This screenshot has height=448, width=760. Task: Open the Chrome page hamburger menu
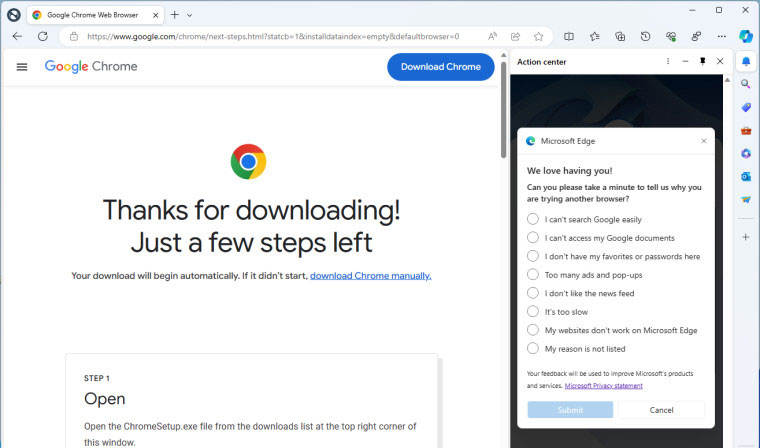[x=22, y=67]
